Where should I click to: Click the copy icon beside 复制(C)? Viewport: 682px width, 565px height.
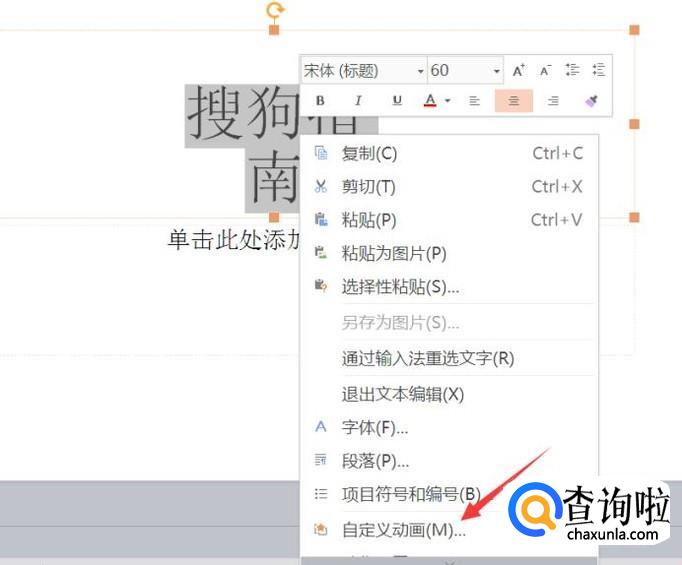321,153
